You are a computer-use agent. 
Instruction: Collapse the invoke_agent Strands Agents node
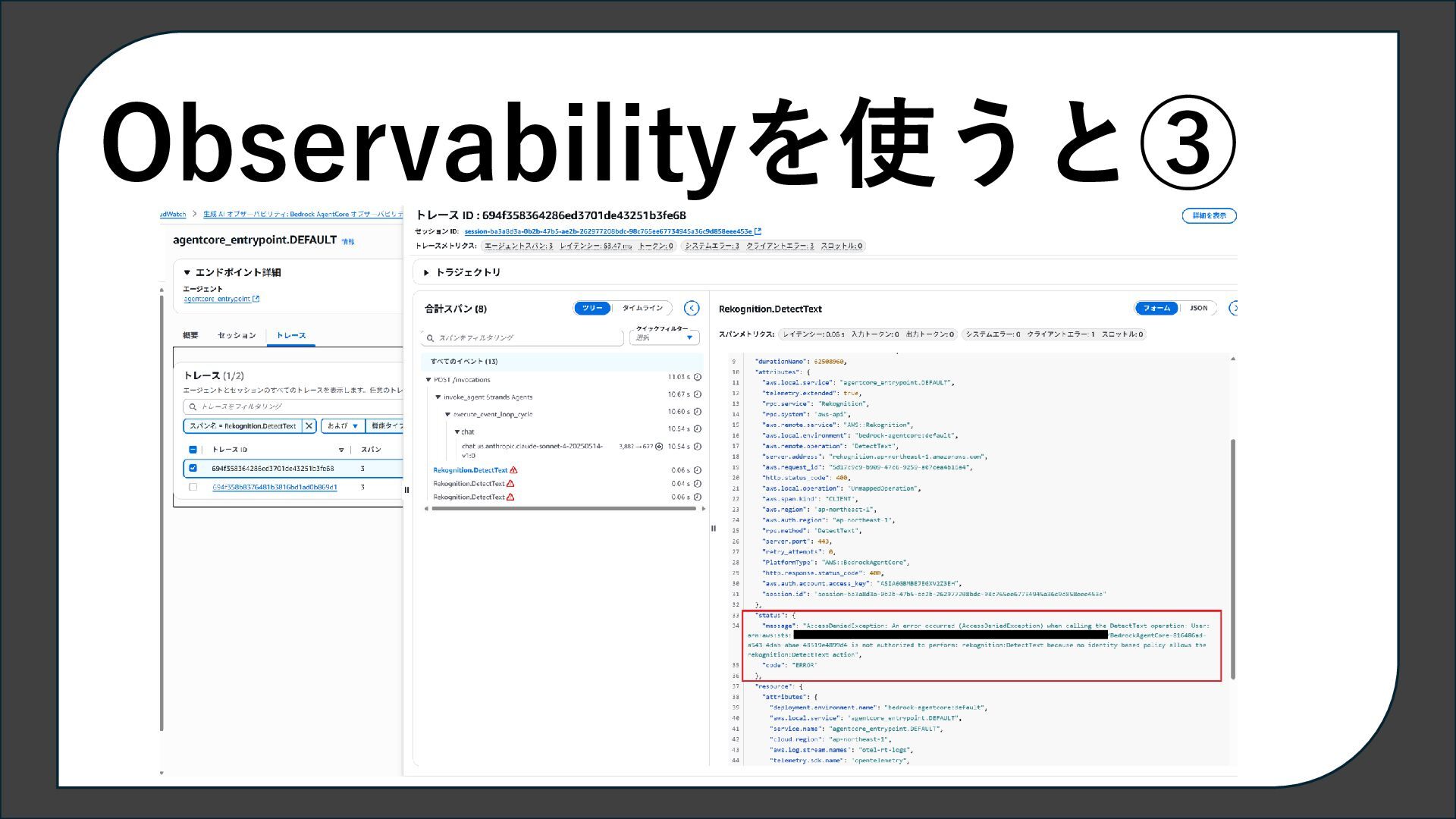(x=438, y=397)
